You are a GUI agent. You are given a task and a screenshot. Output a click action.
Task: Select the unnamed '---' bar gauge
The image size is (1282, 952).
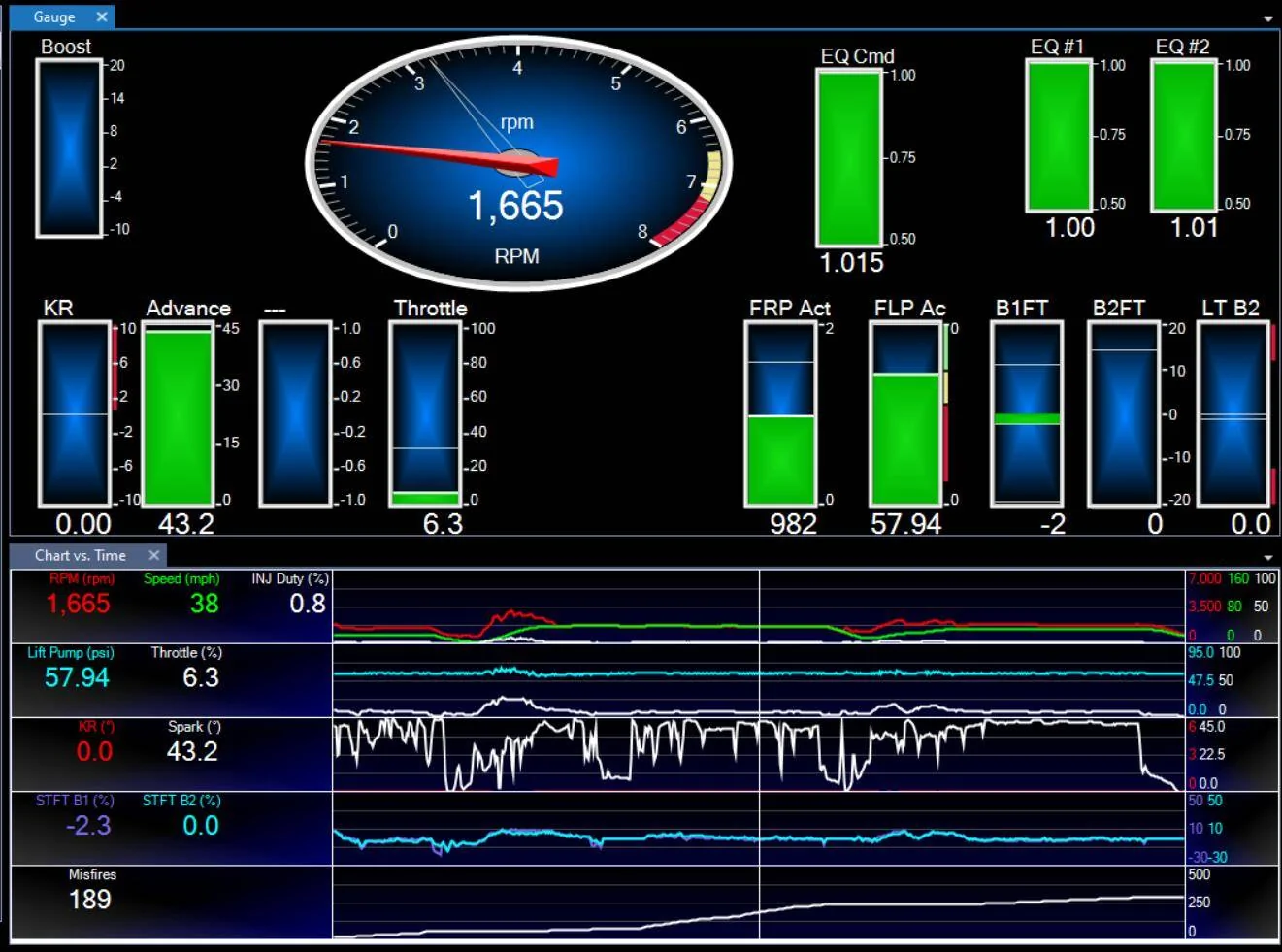(296, 414)
